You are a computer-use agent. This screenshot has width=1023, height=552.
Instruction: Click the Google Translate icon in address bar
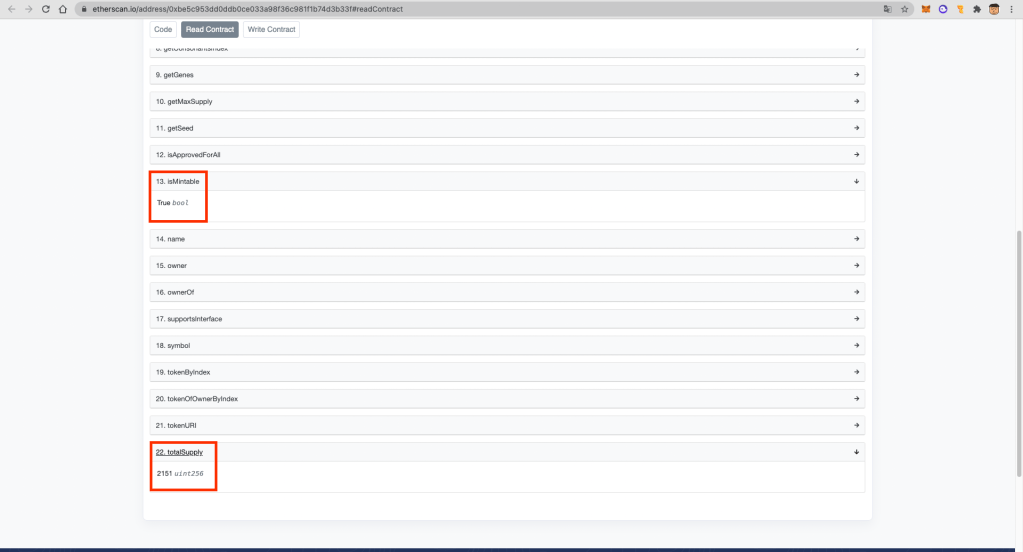(886, 9)
